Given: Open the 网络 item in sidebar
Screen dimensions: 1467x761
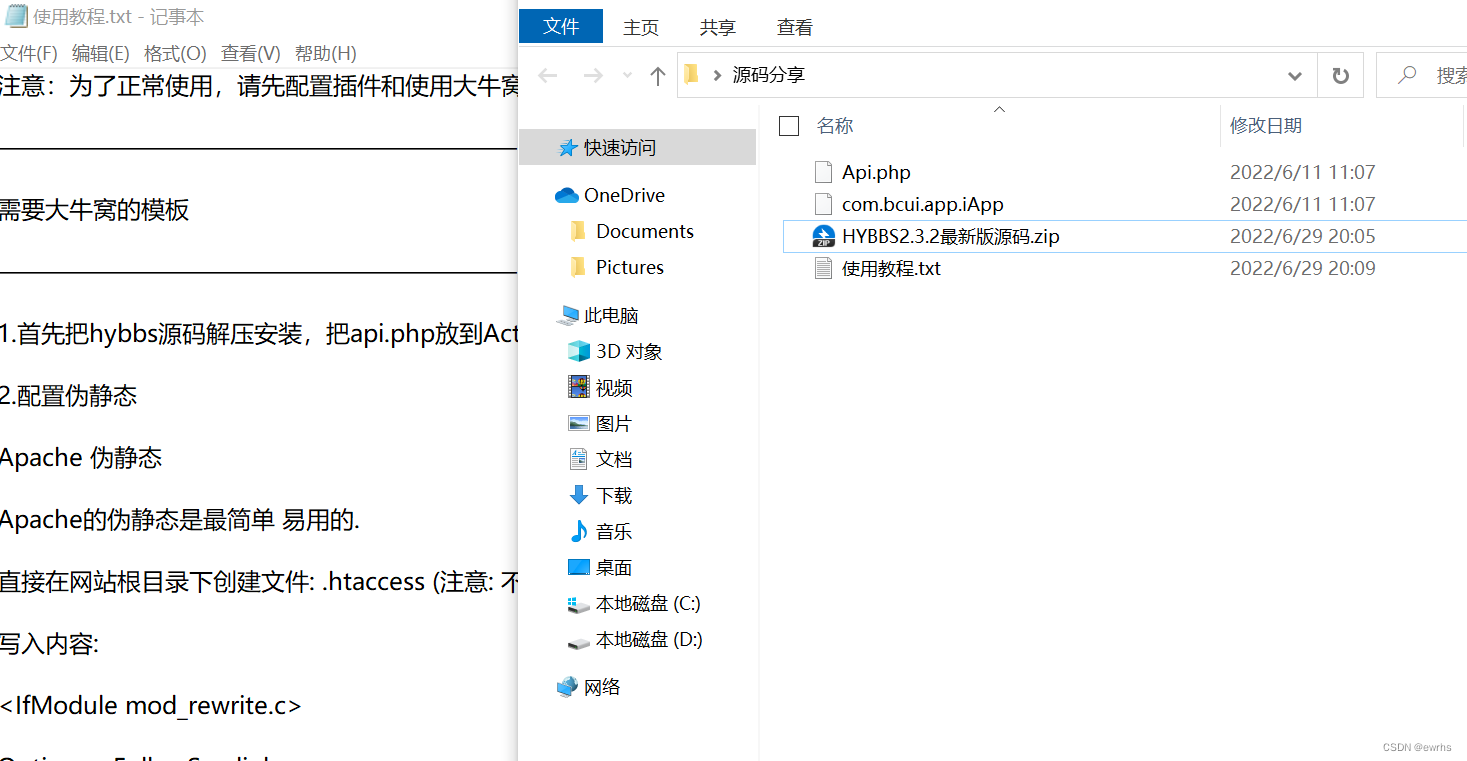Looking at the screenshot, I should click(x=601, y=687).
